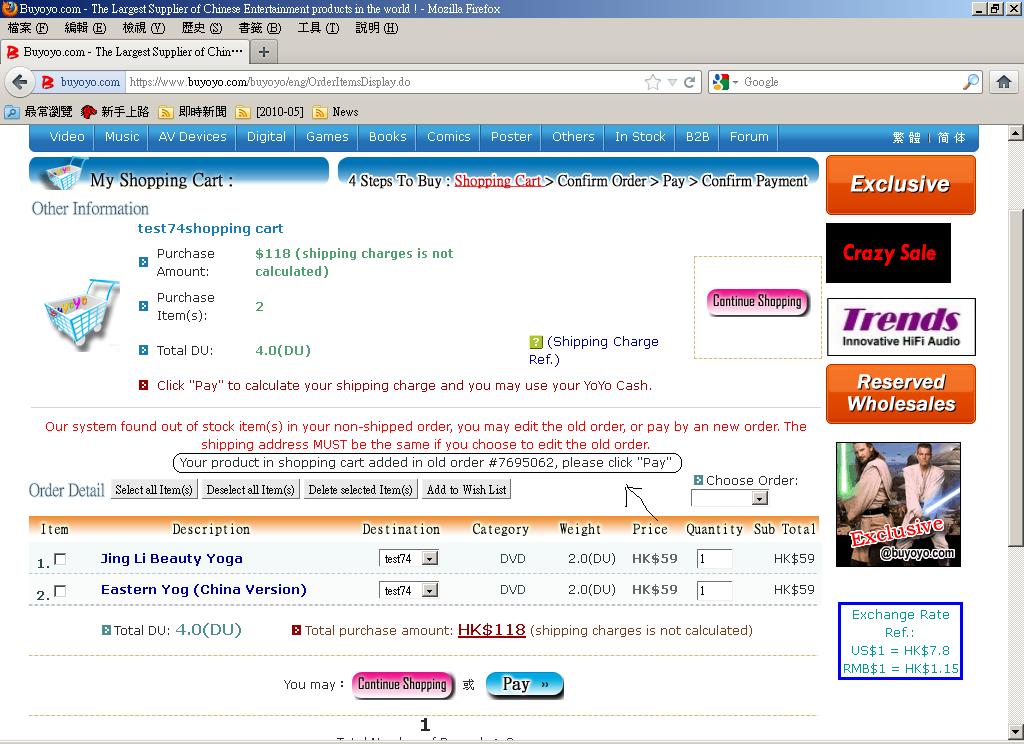Click Add to Wish List button

(x=466, y=490)
